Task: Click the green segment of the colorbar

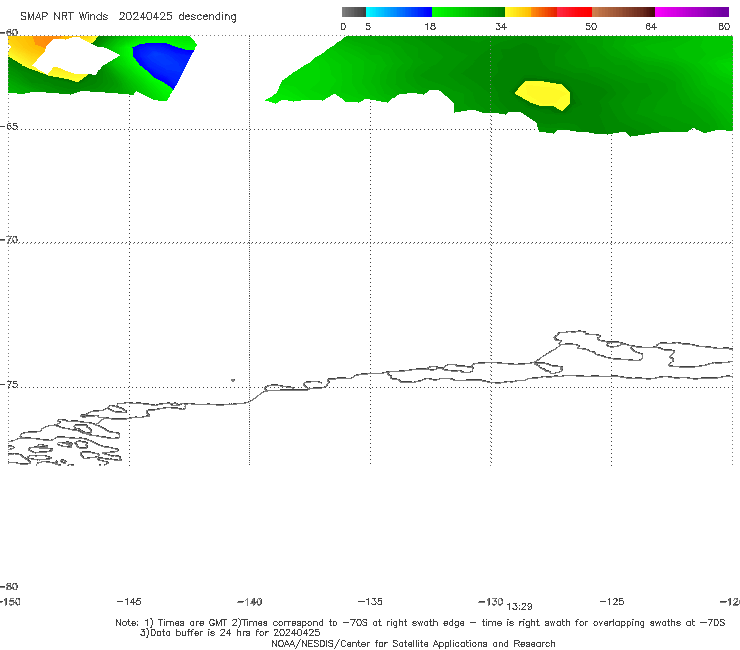Action: (468, 12)
